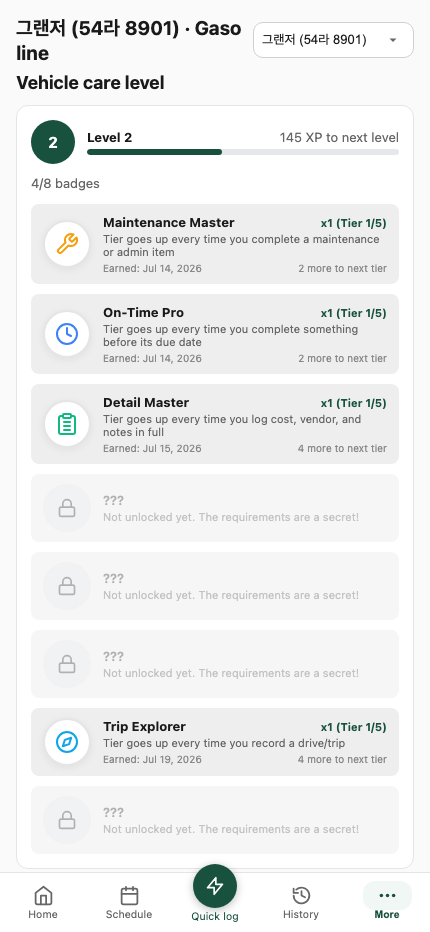Click the 4/8 badges count text
The height and width of the screenshot is (932, 430).
(65, 184)
